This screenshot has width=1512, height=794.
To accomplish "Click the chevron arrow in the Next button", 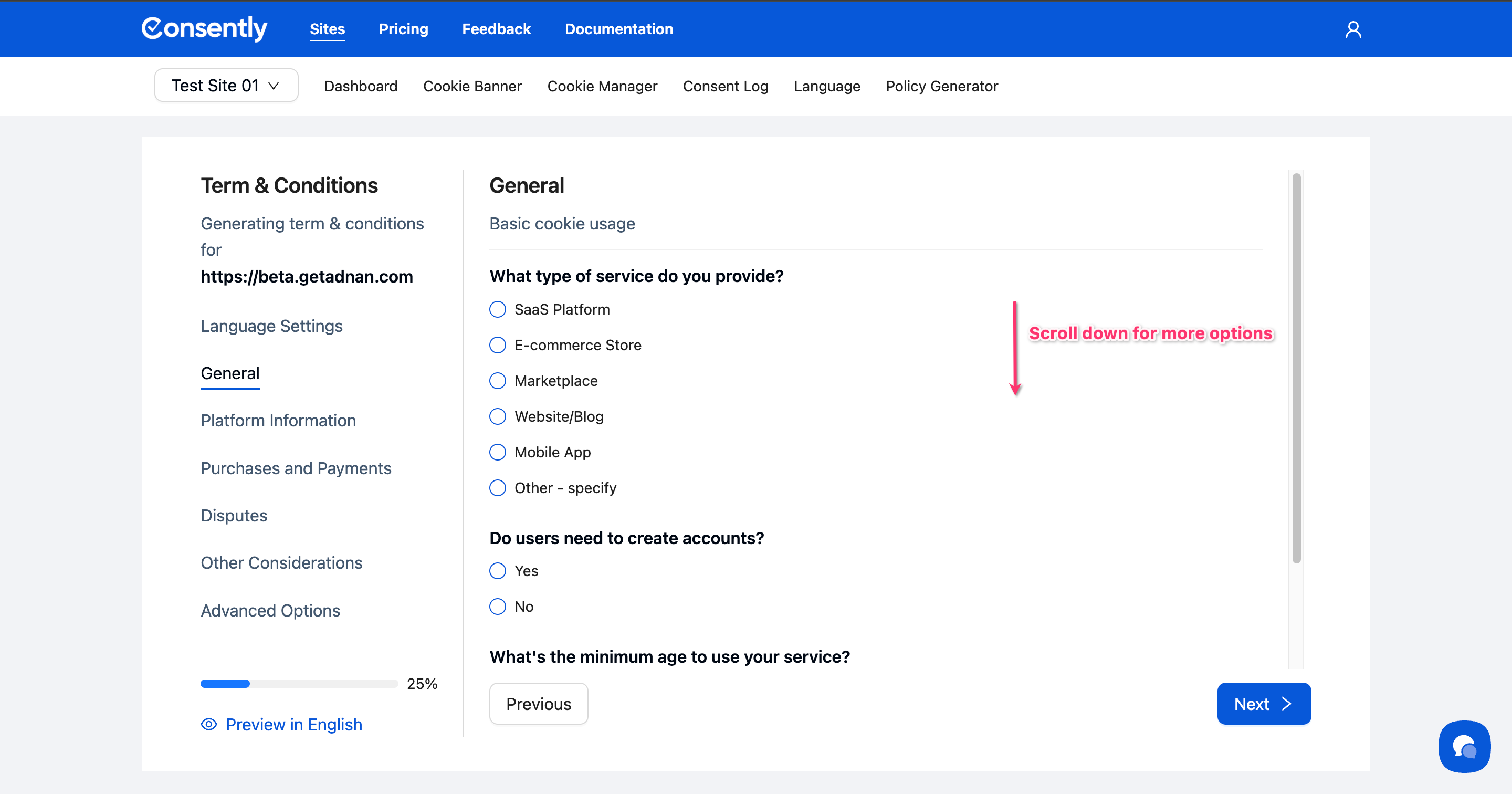I will tap(1287, 704).
